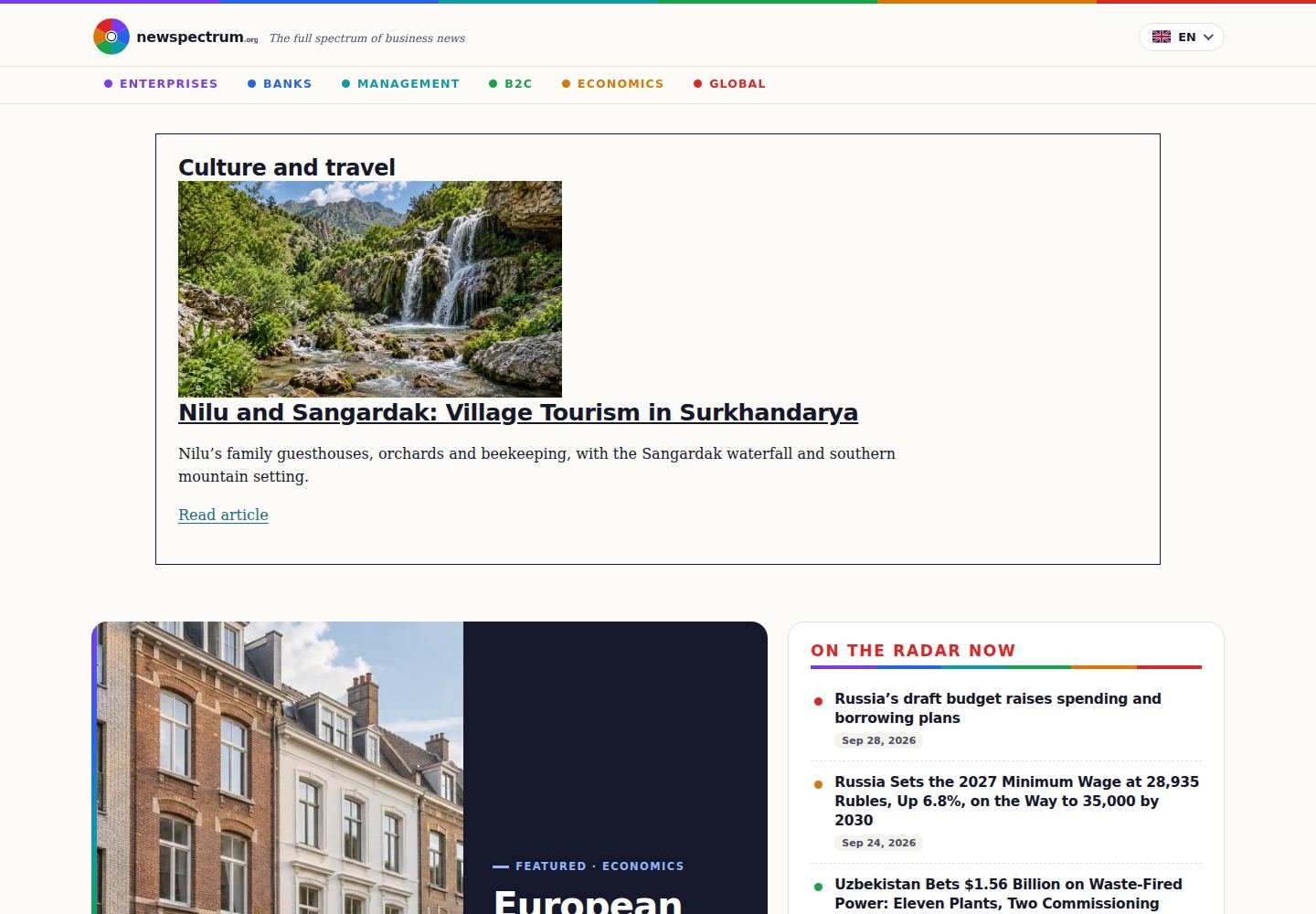The image size is (1316, 914).
Task: Open the Banks section
Action: [x=280, y=83]
